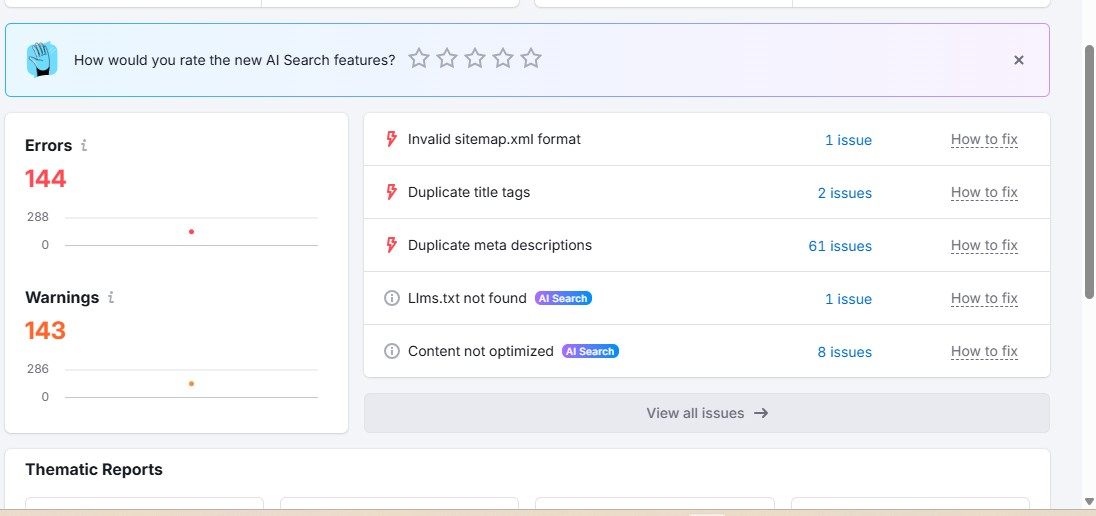The width and height of the screenshot is (1096, 516).
Task: Open the 61 issues link for duplicate meta descriptions
Action: (x=840, y=246)
